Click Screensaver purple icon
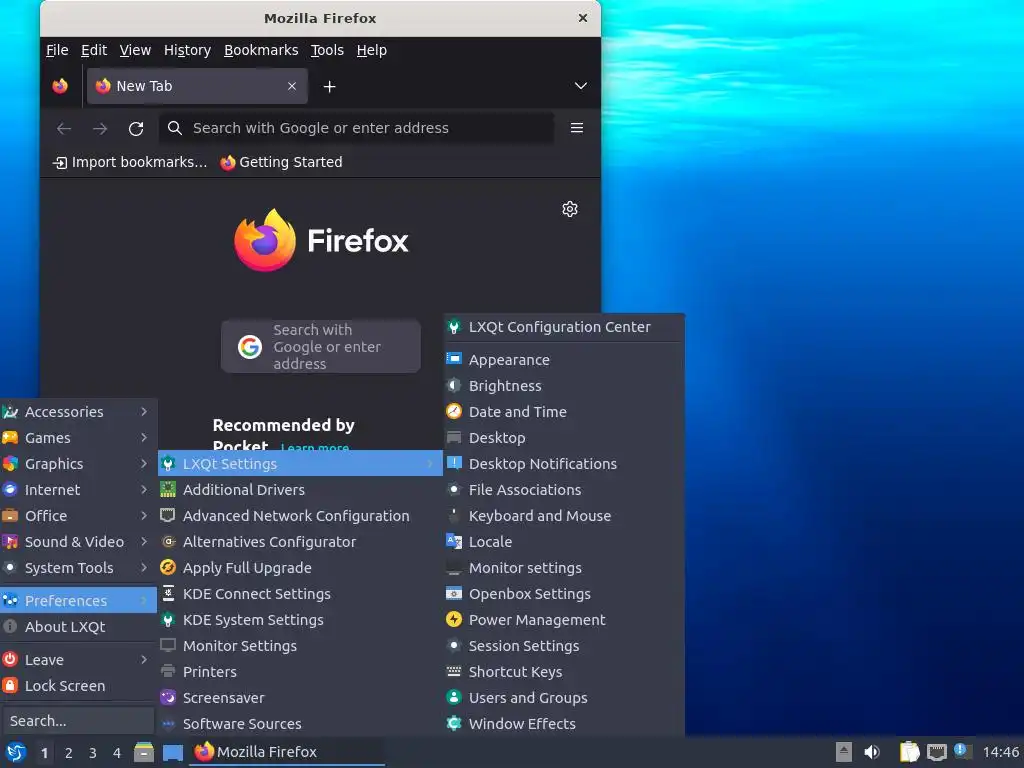Image resolution: width=1024 pixels, height=768 pixels. point(168,697)
